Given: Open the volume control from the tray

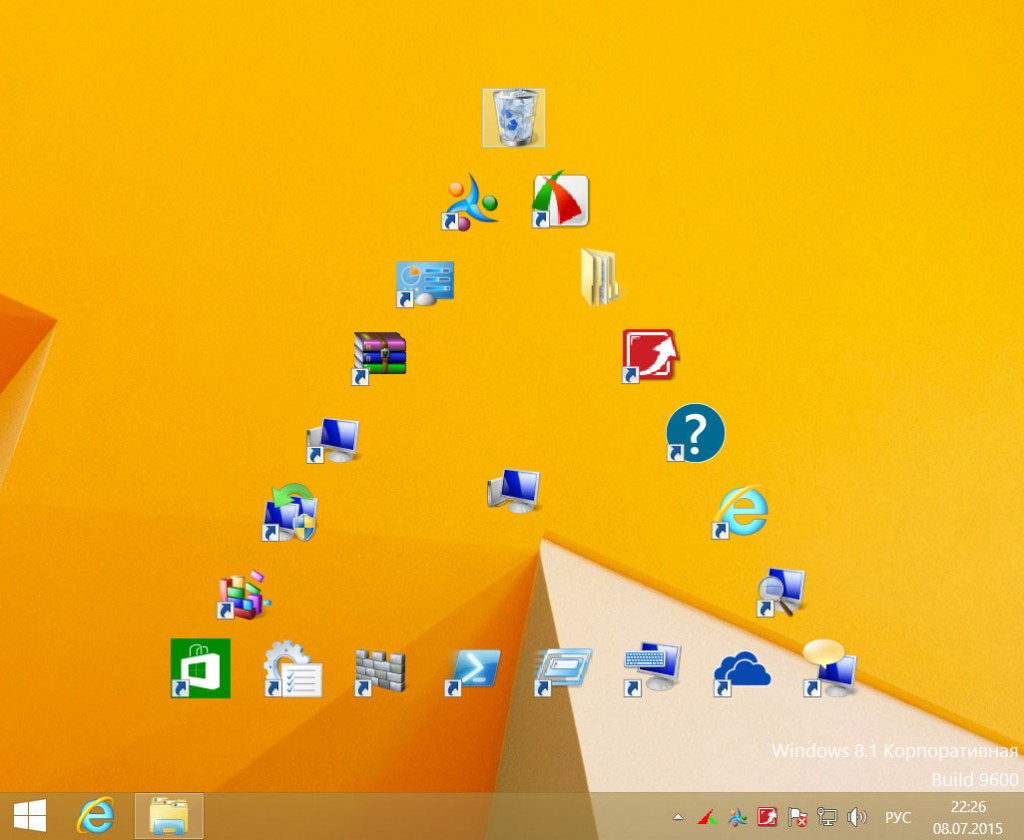Looking at the screenshot, I should pyautogui.click(x=858, y=817).
